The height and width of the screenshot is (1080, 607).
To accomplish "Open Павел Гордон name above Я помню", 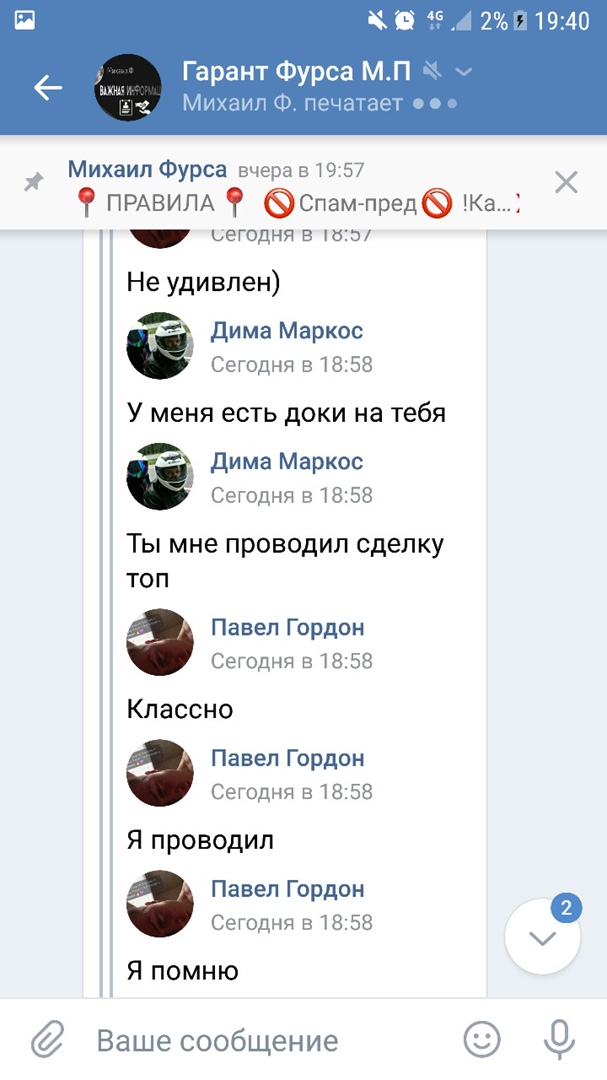I will pos(287,889).
